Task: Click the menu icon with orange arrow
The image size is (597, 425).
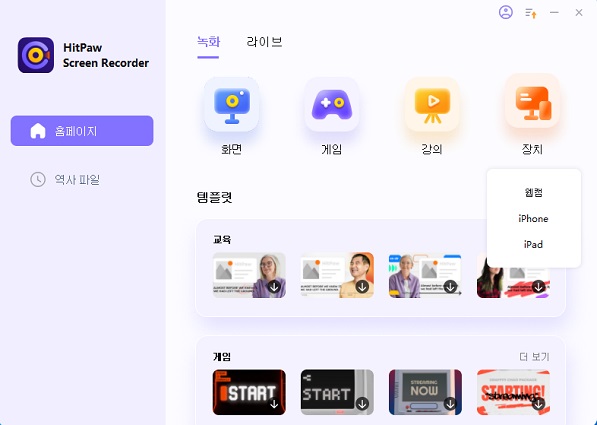Action: (531, 13)
